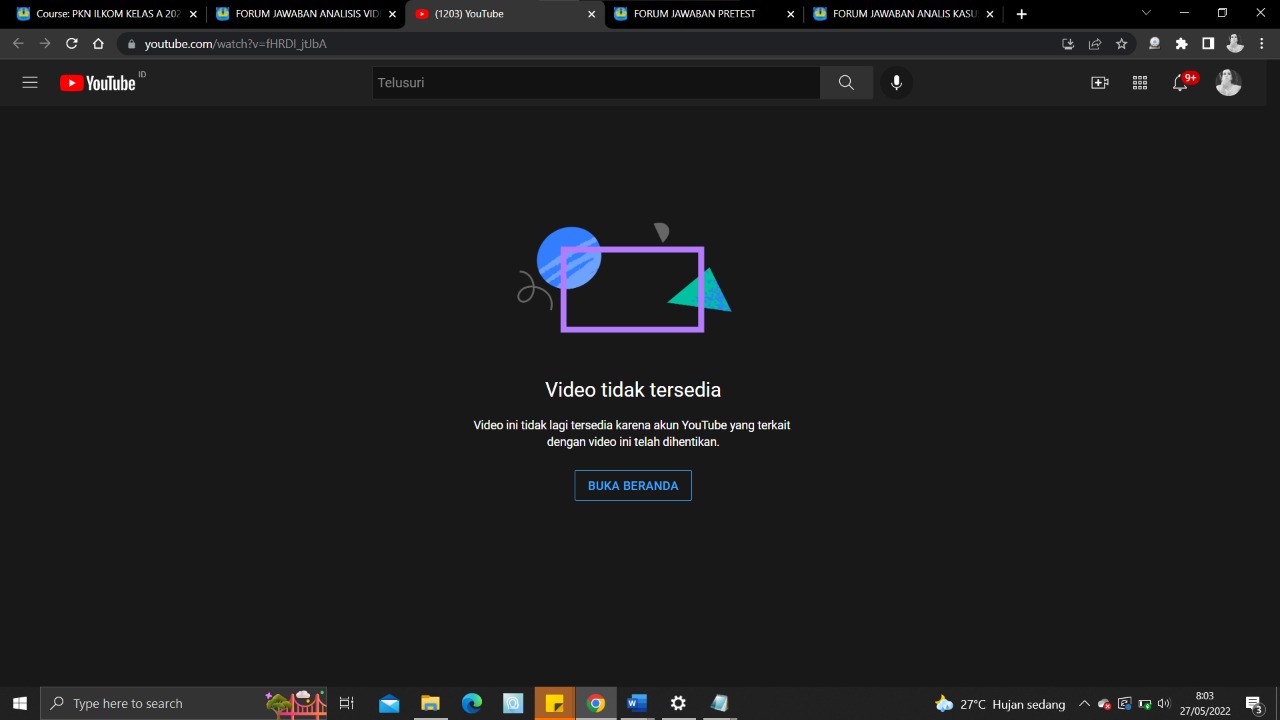Switch to the Course PKN ILKOM tab
1280x720 pixels.
[x=107, y=14]
